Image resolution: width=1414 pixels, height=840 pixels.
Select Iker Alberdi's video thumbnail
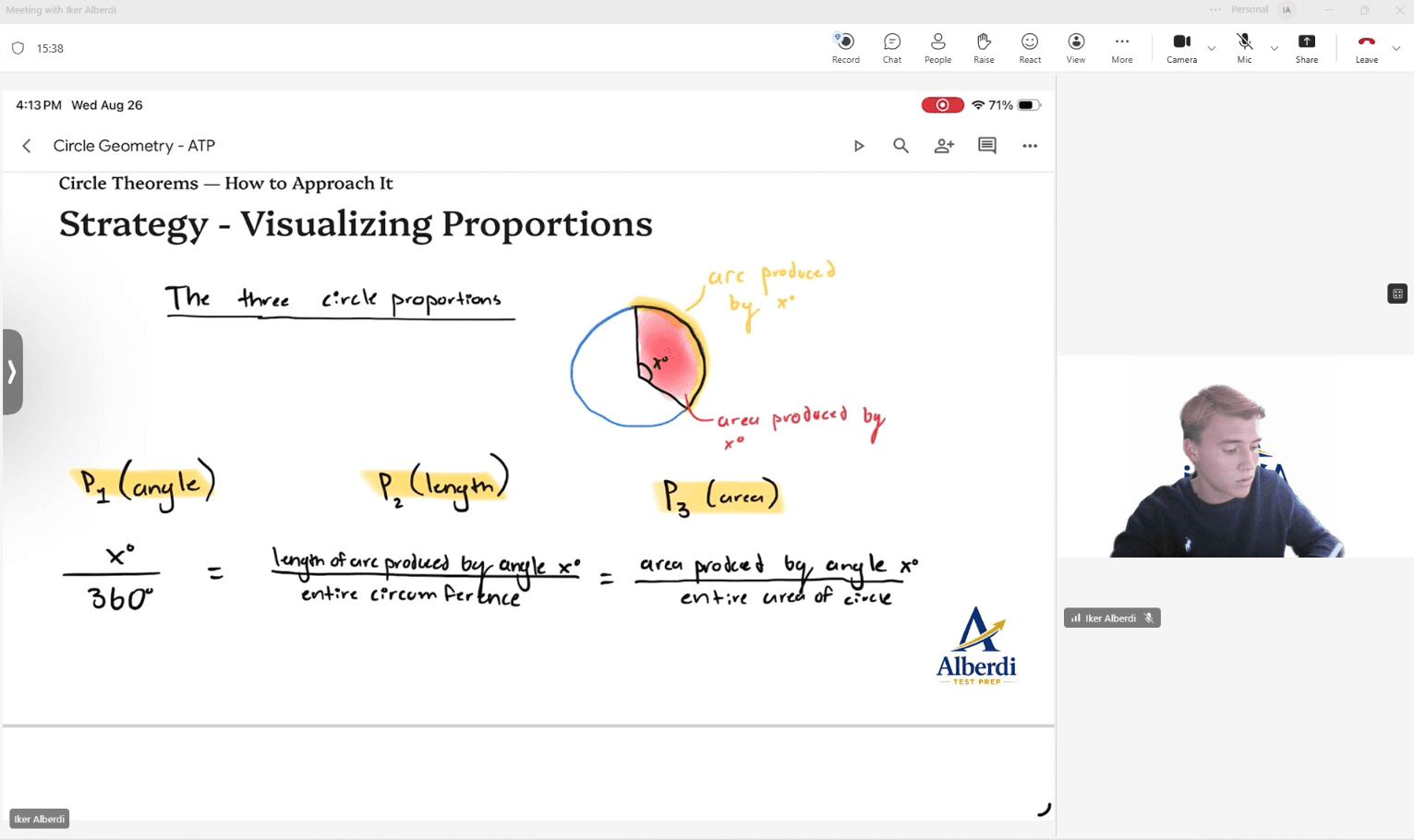click(1235, 456)
